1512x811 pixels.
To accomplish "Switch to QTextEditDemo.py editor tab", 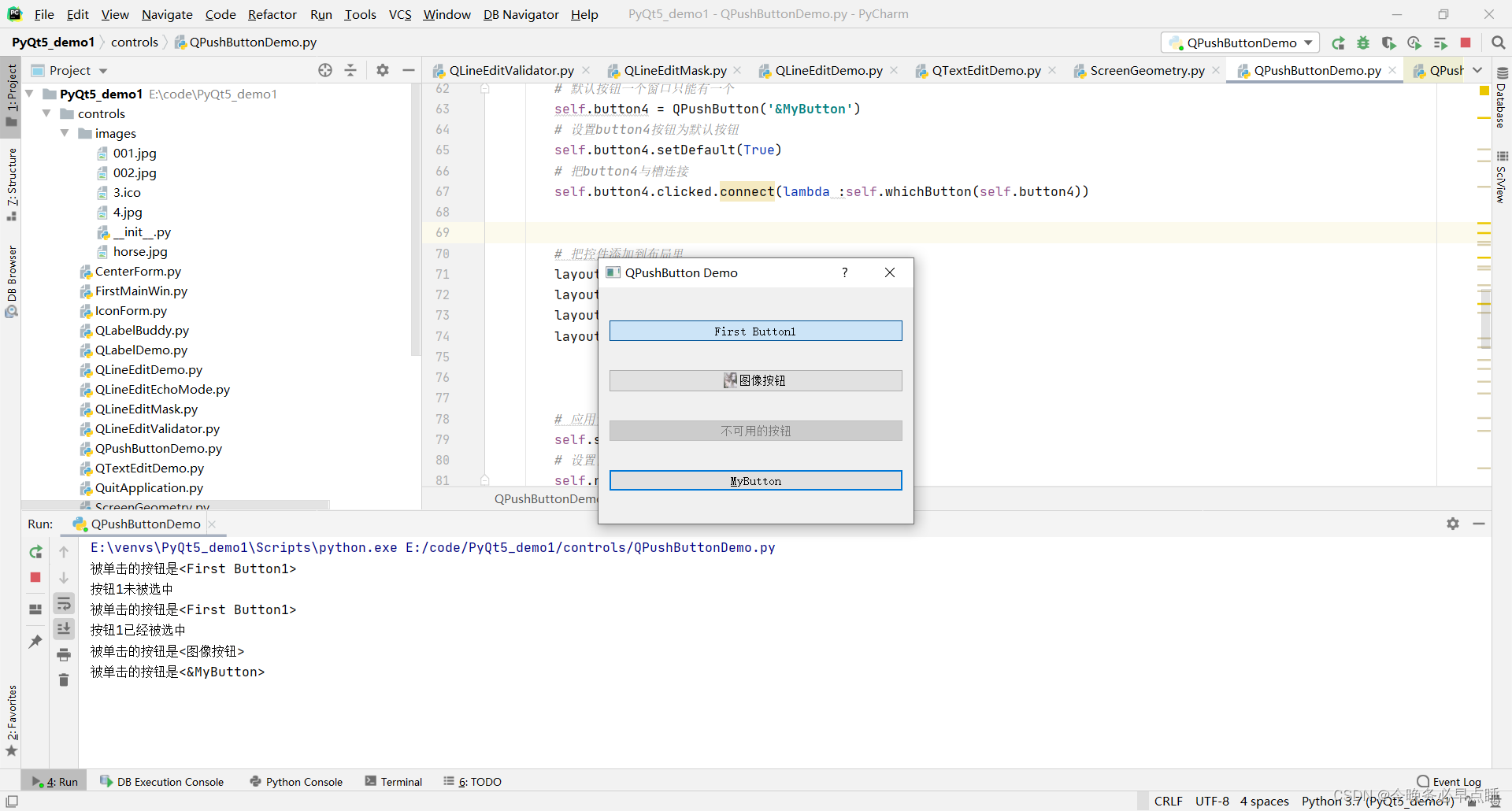I will 986,70.
